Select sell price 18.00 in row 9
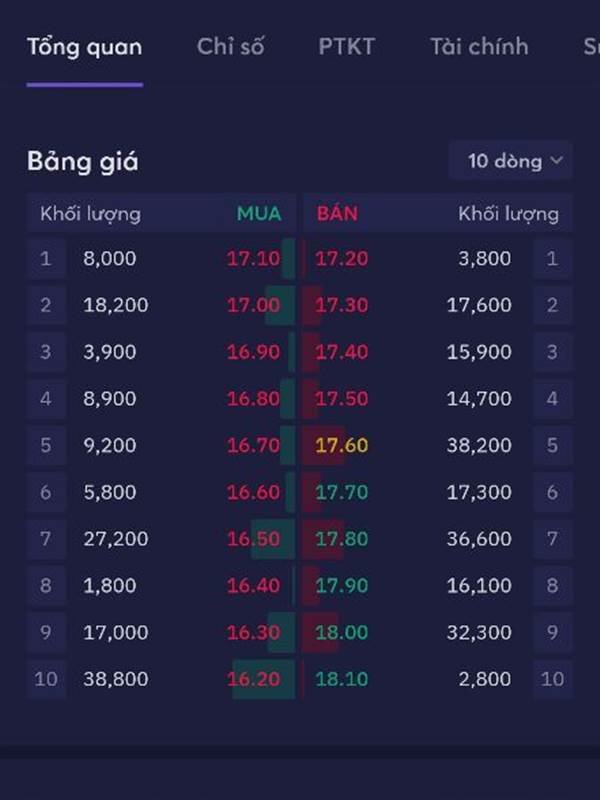Screen dimensions: 600x800 coord(341,632)
